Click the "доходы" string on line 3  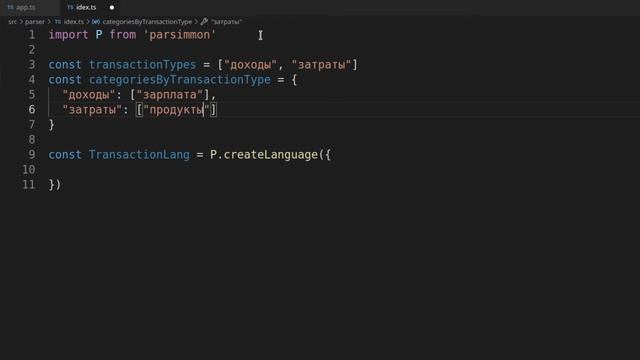coord(250,64)
